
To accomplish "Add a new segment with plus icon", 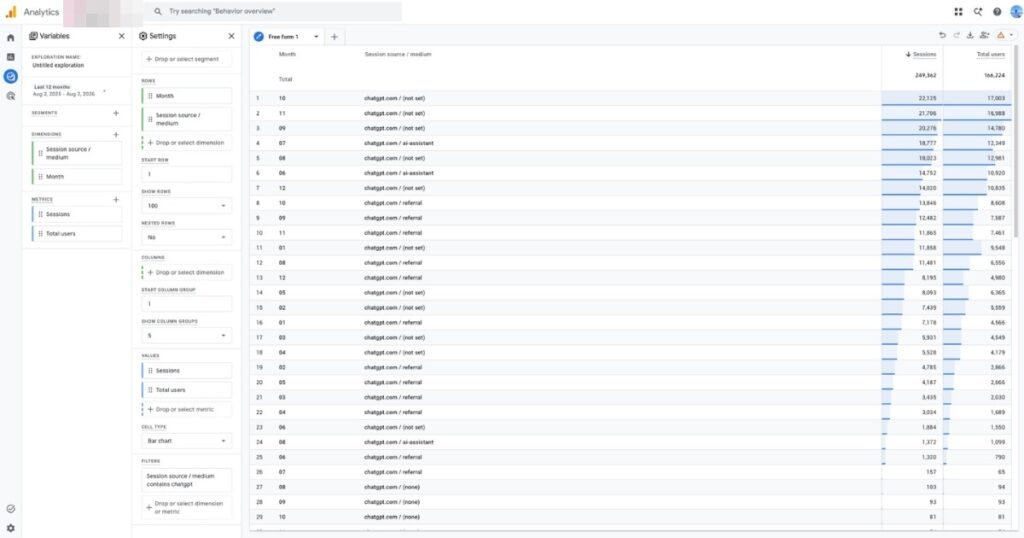I will 116,113.
